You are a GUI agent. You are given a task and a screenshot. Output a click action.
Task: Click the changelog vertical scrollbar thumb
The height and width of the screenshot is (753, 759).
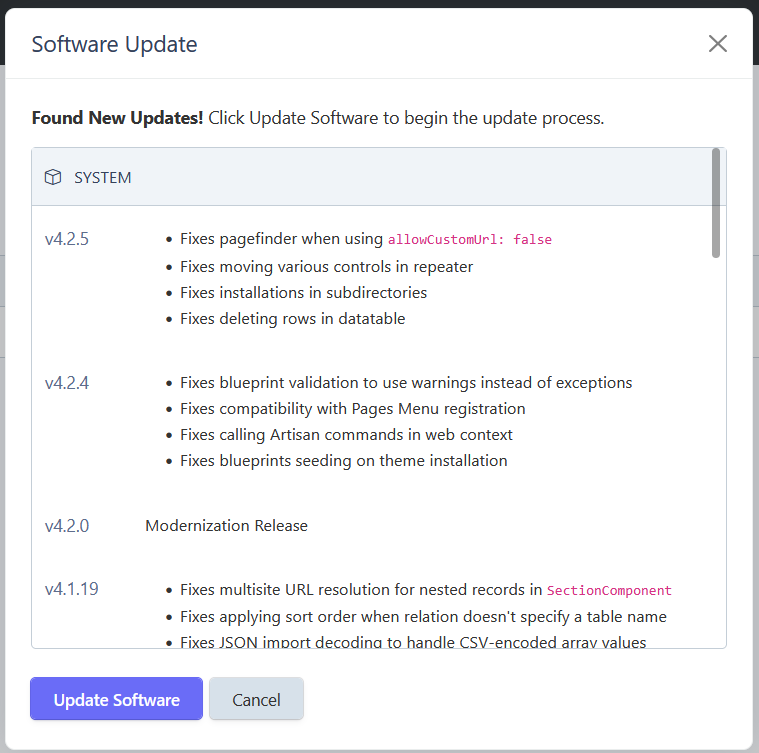click(x=715, y=202)
